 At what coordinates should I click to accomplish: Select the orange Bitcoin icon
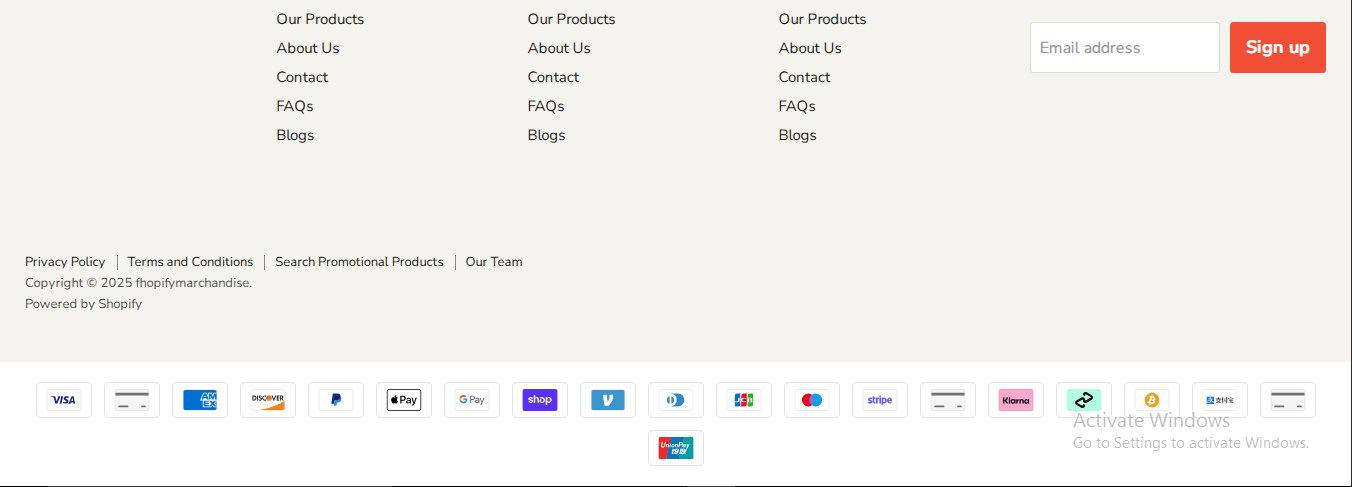[1152, 400]
